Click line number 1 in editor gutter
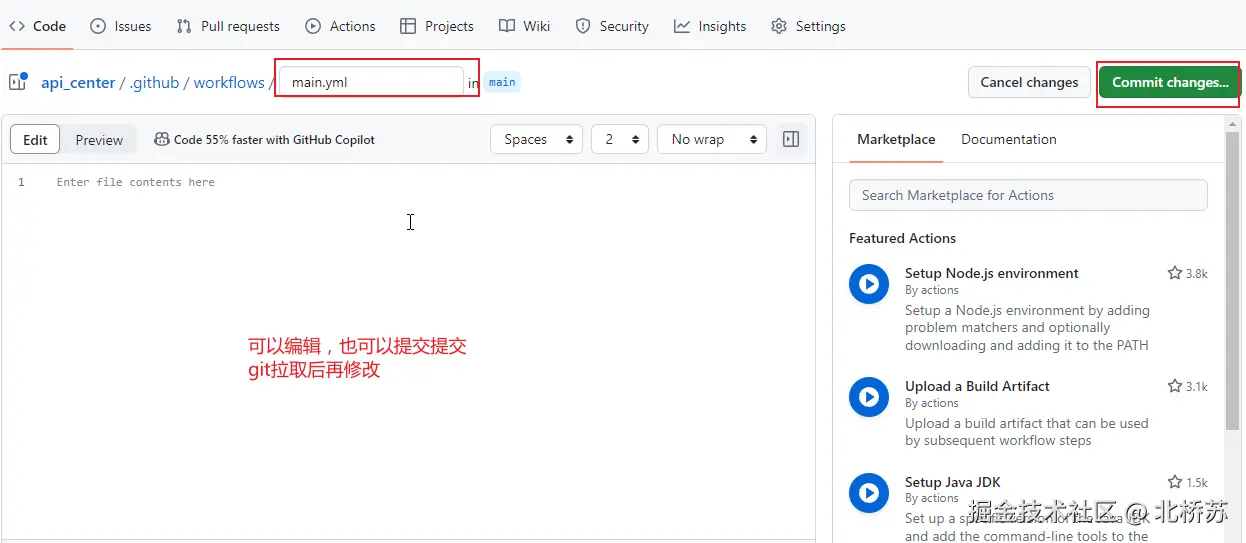 [21, 182]
